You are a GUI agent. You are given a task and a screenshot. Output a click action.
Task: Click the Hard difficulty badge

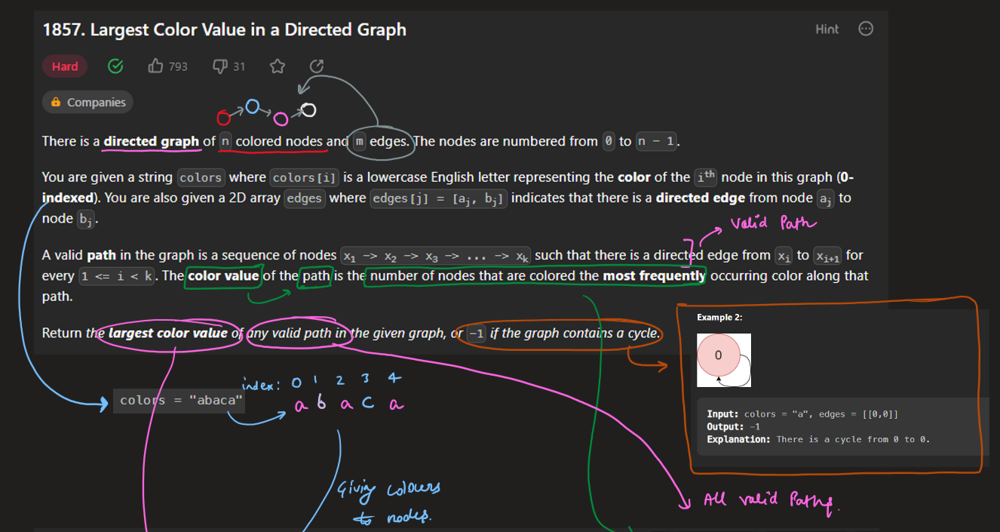coord(65,67)
